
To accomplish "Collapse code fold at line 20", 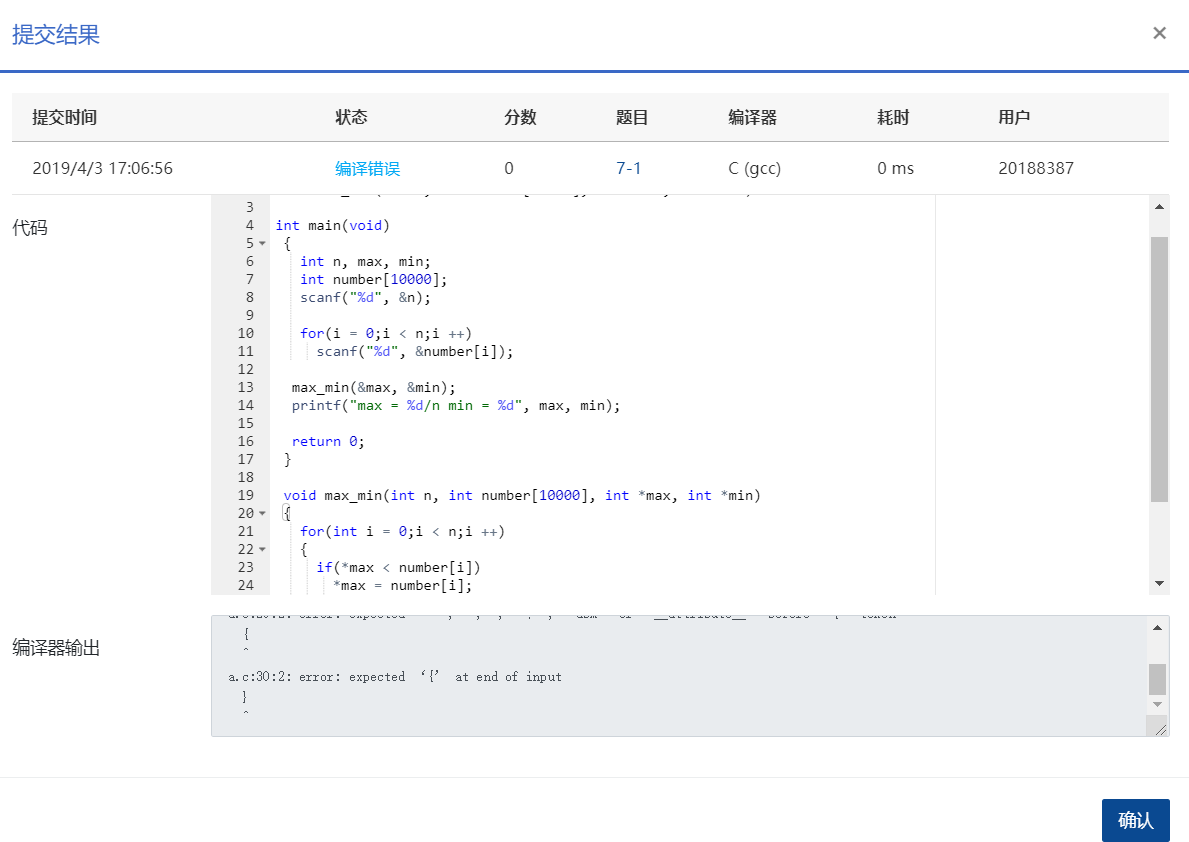I will [x=262, y=514].
